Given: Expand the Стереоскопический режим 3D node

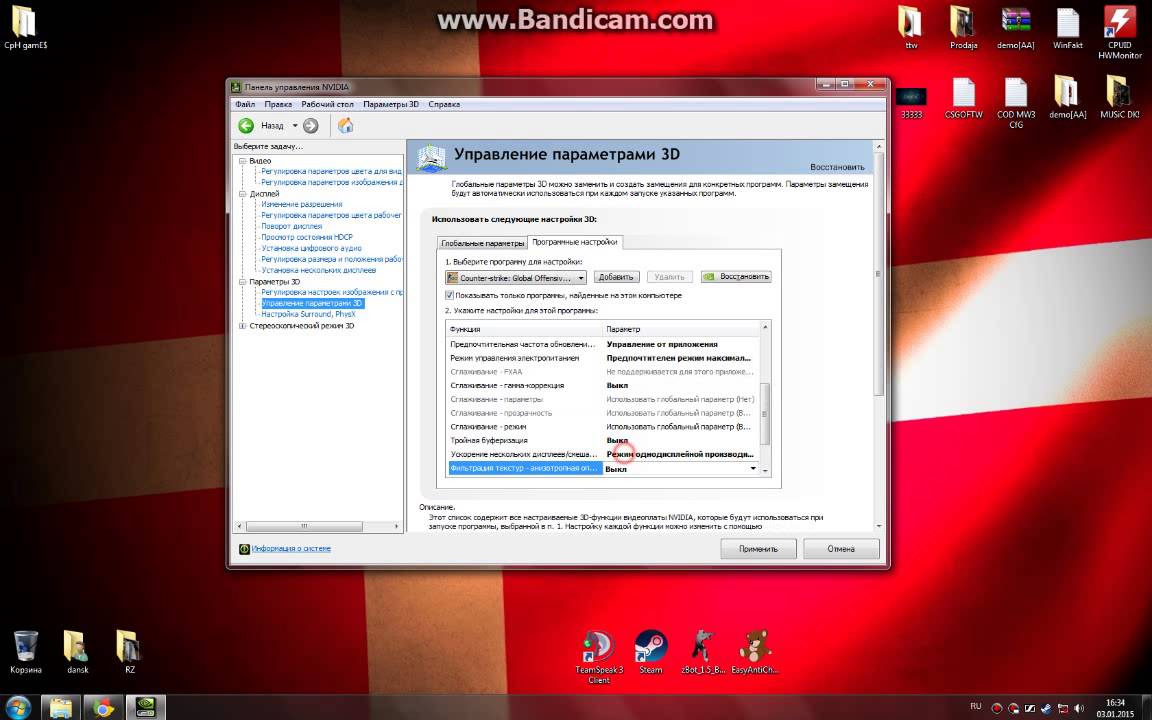Looking at the screenshot, I should pos(242,325).
